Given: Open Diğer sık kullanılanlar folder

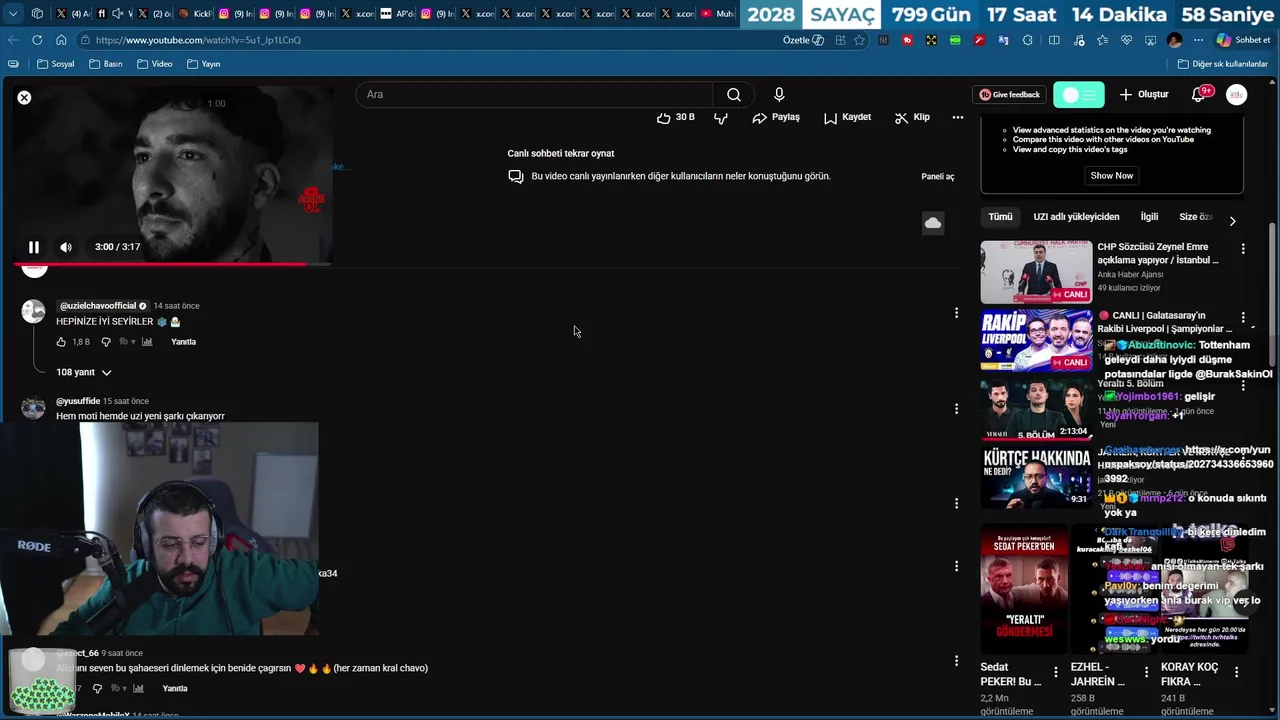Looking at the screenshot, I should click(x=1222, y=64).
